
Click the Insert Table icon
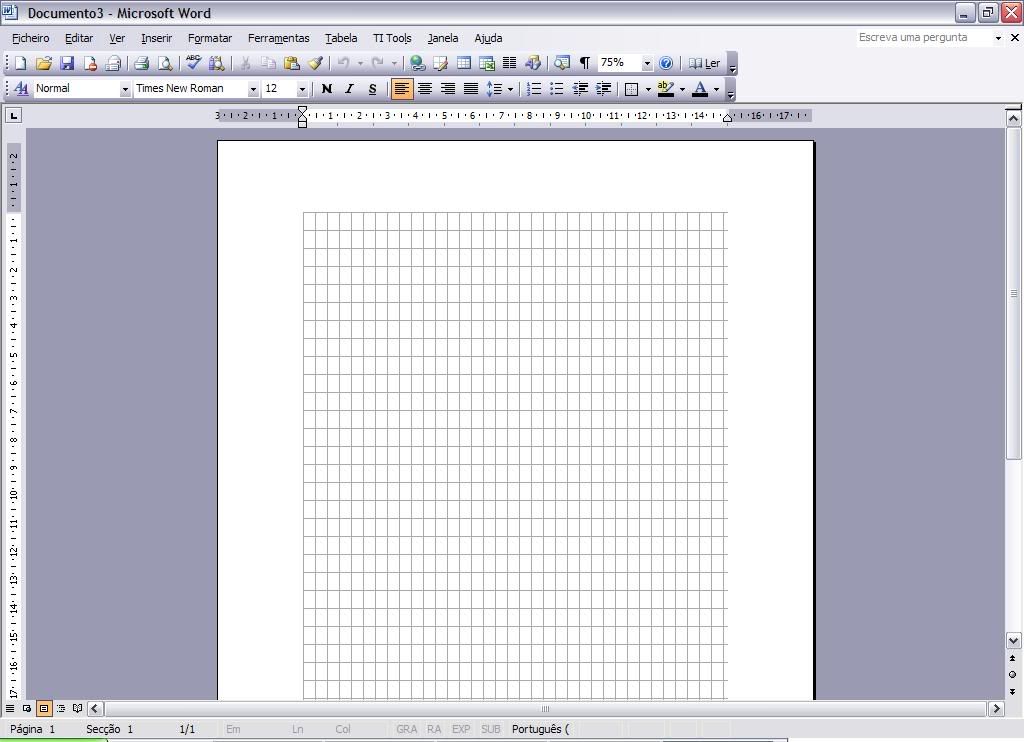[464, 63]
